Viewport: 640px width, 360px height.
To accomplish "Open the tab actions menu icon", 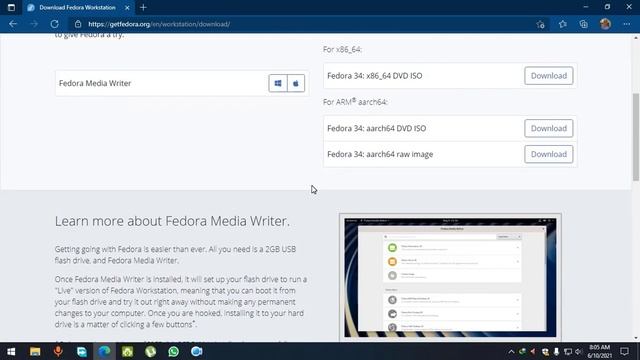I will (11, 7).
